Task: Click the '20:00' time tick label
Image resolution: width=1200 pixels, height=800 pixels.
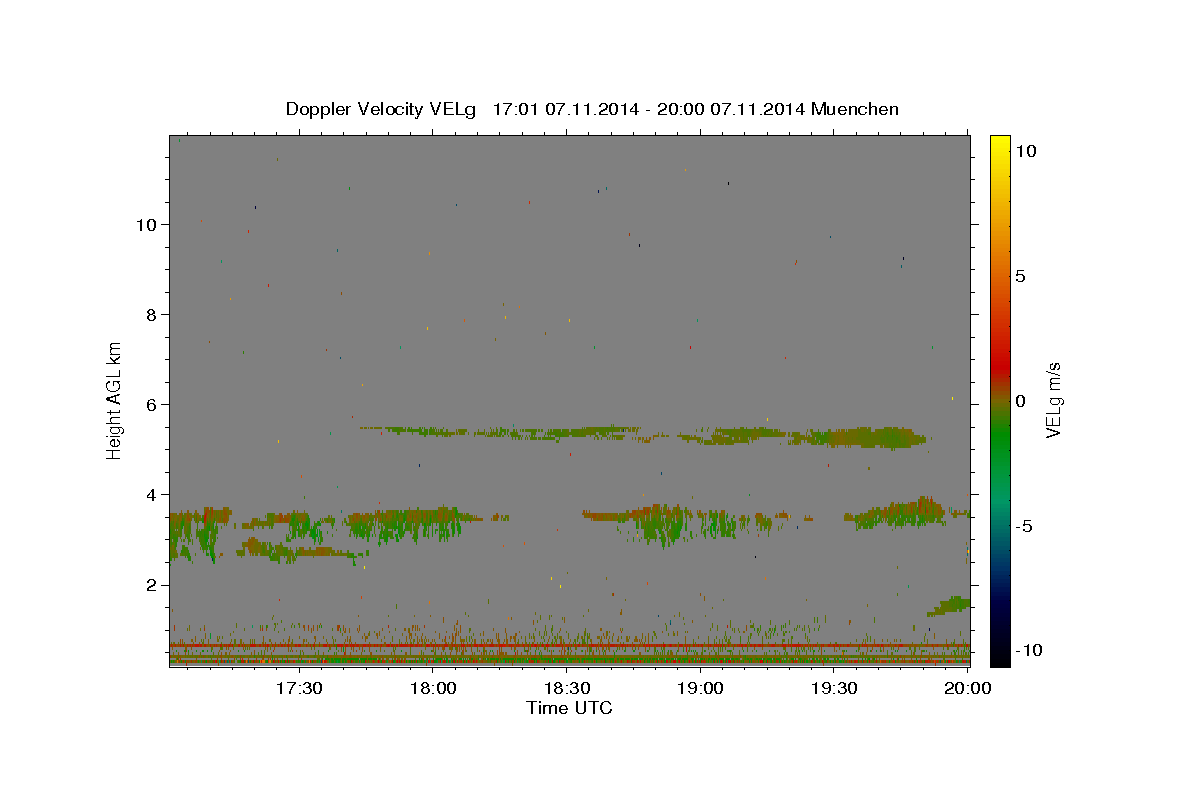Action: tap(968, 688)
